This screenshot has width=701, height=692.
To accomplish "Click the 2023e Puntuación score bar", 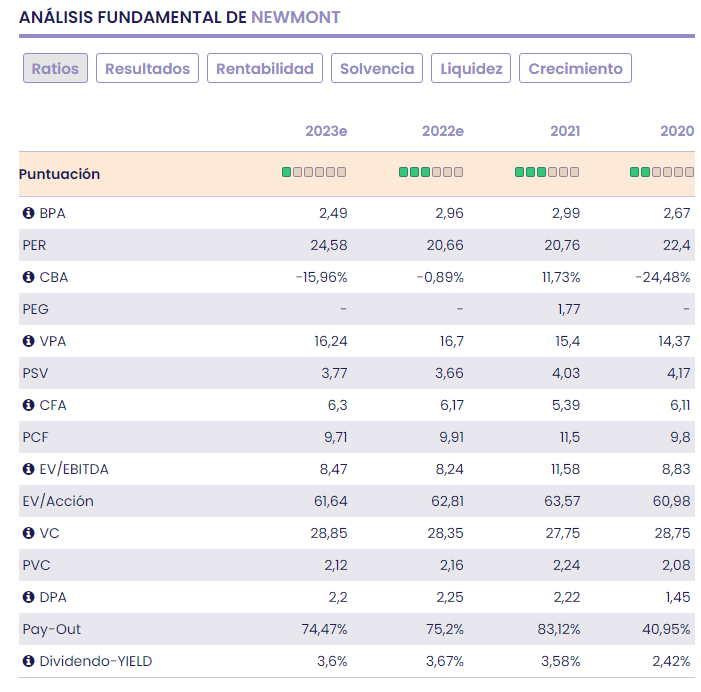I will 314,172.
